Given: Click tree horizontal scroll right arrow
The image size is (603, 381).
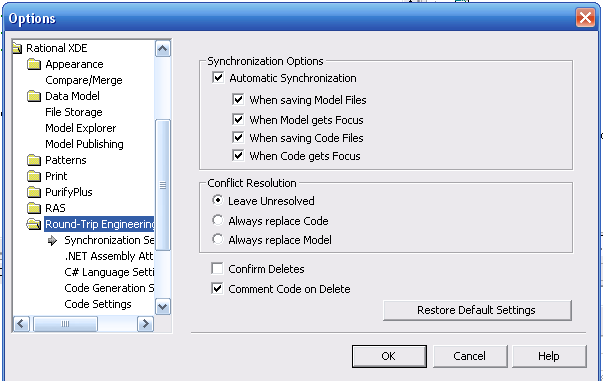Looking at the screenshot, I should coord(145,324).
